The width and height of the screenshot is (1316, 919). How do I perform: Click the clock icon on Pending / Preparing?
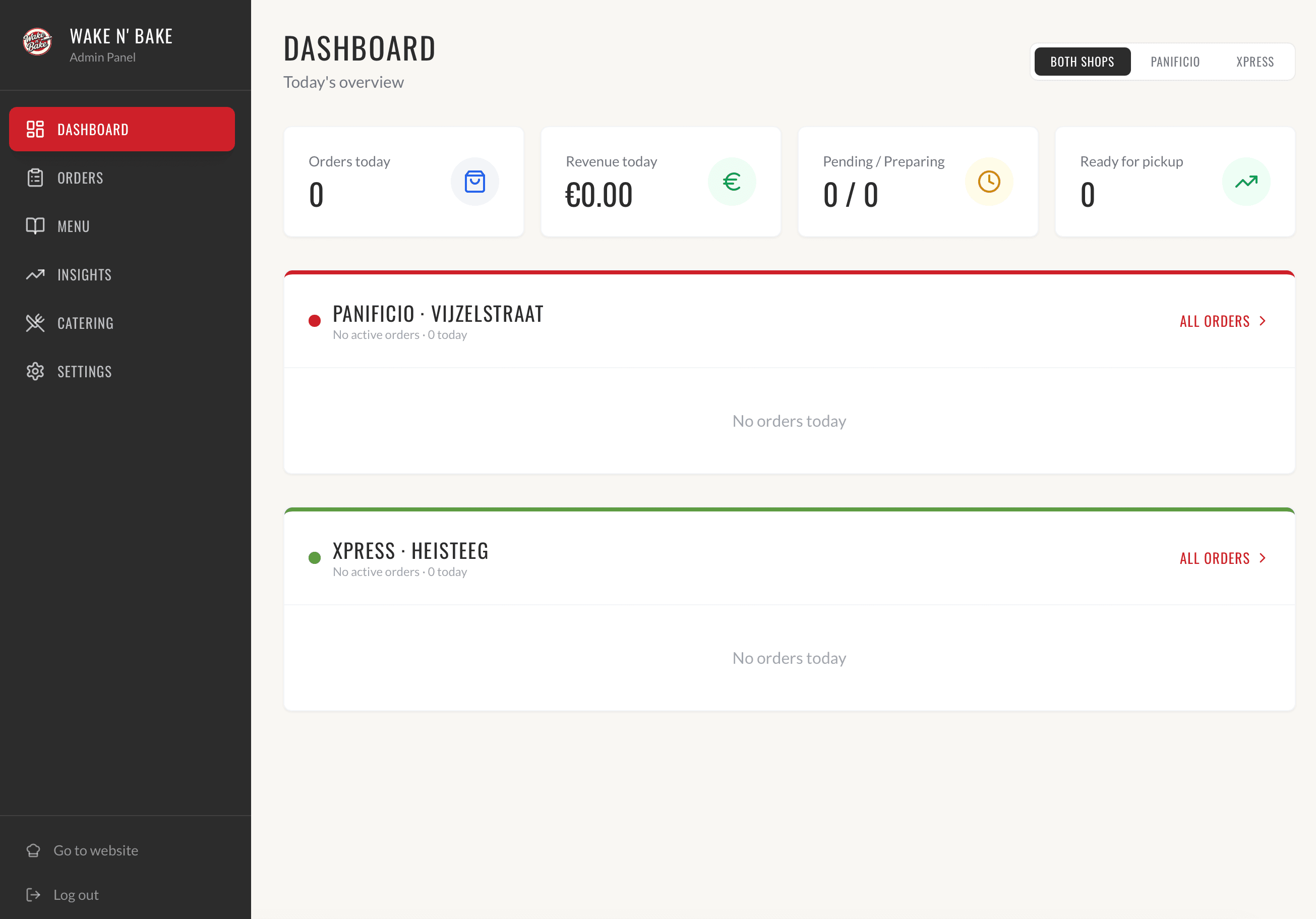pos(989,182)
